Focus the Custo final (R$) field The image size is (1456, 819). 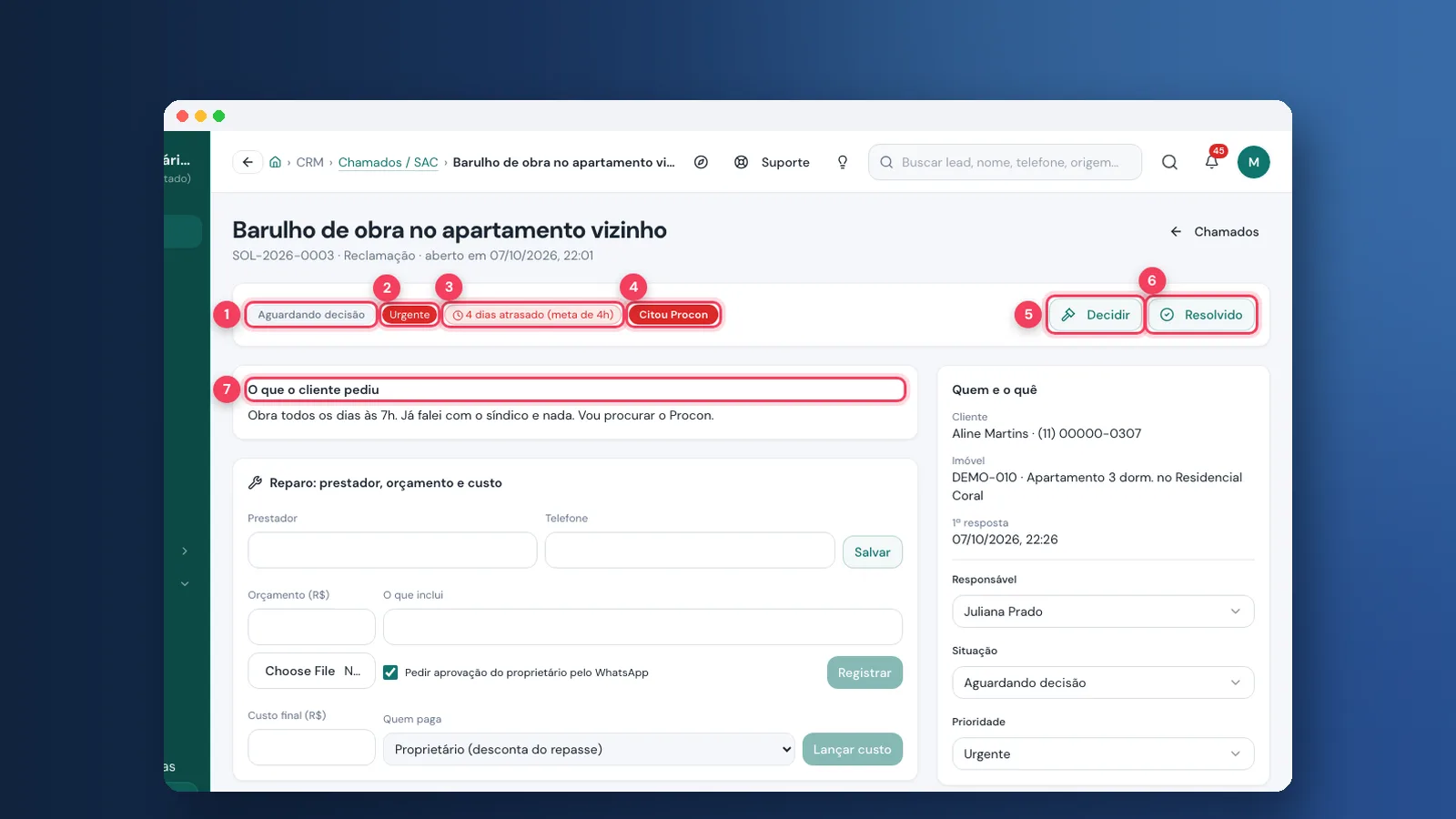[x=311, y=747]
